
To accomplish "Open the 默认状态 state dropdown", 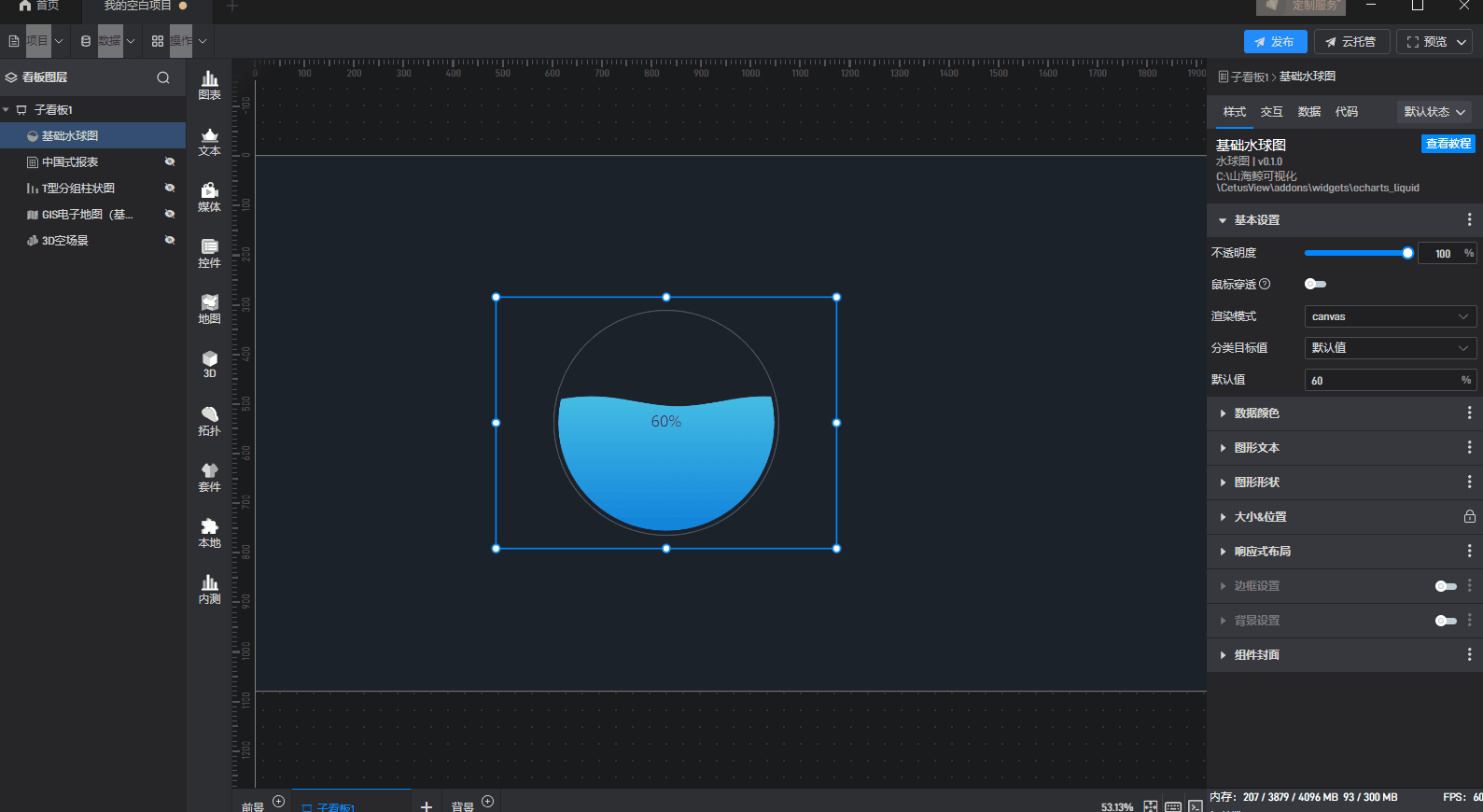I will 1434,112.
